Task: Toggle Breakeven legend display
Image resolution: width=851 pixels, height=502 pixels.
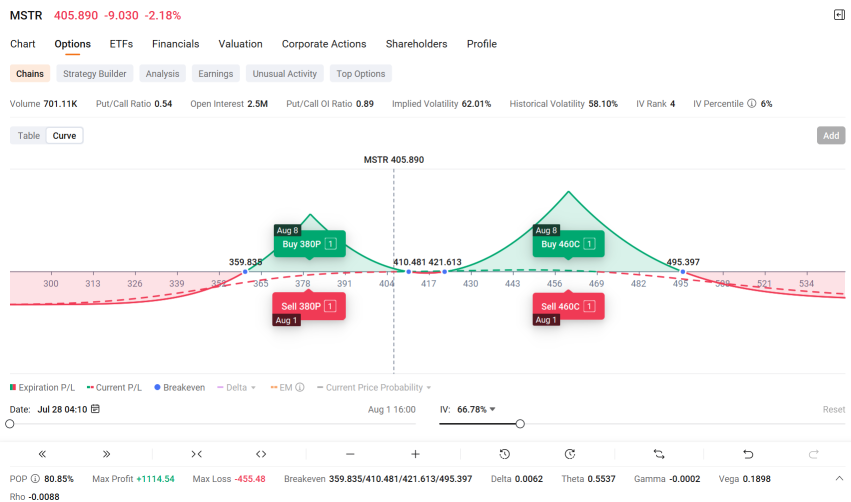Action: [180, 387]
